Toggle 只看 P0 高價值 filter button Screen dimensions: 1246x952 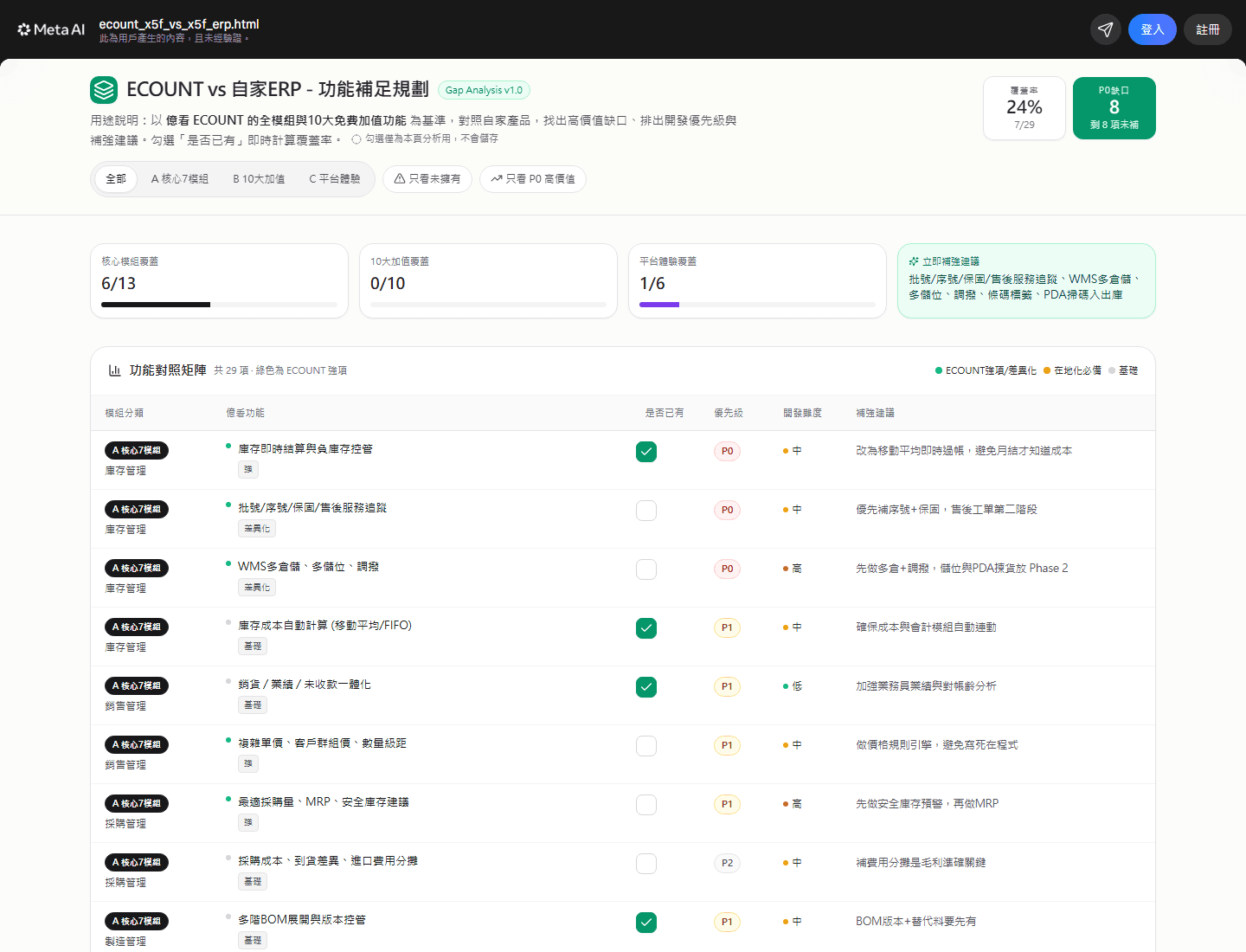pyautogui.click(x=533, y=179)
